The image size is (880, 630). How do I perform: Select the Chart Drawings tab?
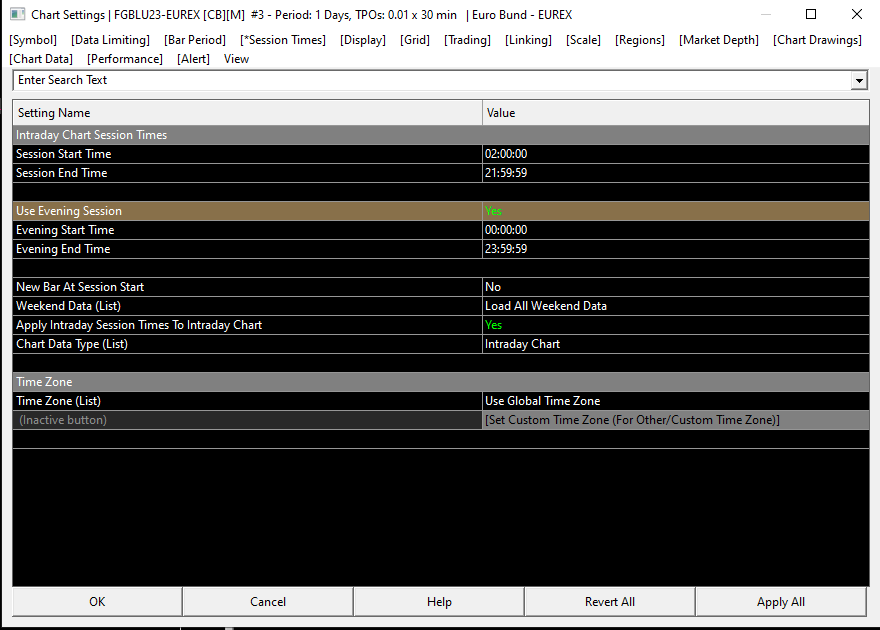click(817, 40)
